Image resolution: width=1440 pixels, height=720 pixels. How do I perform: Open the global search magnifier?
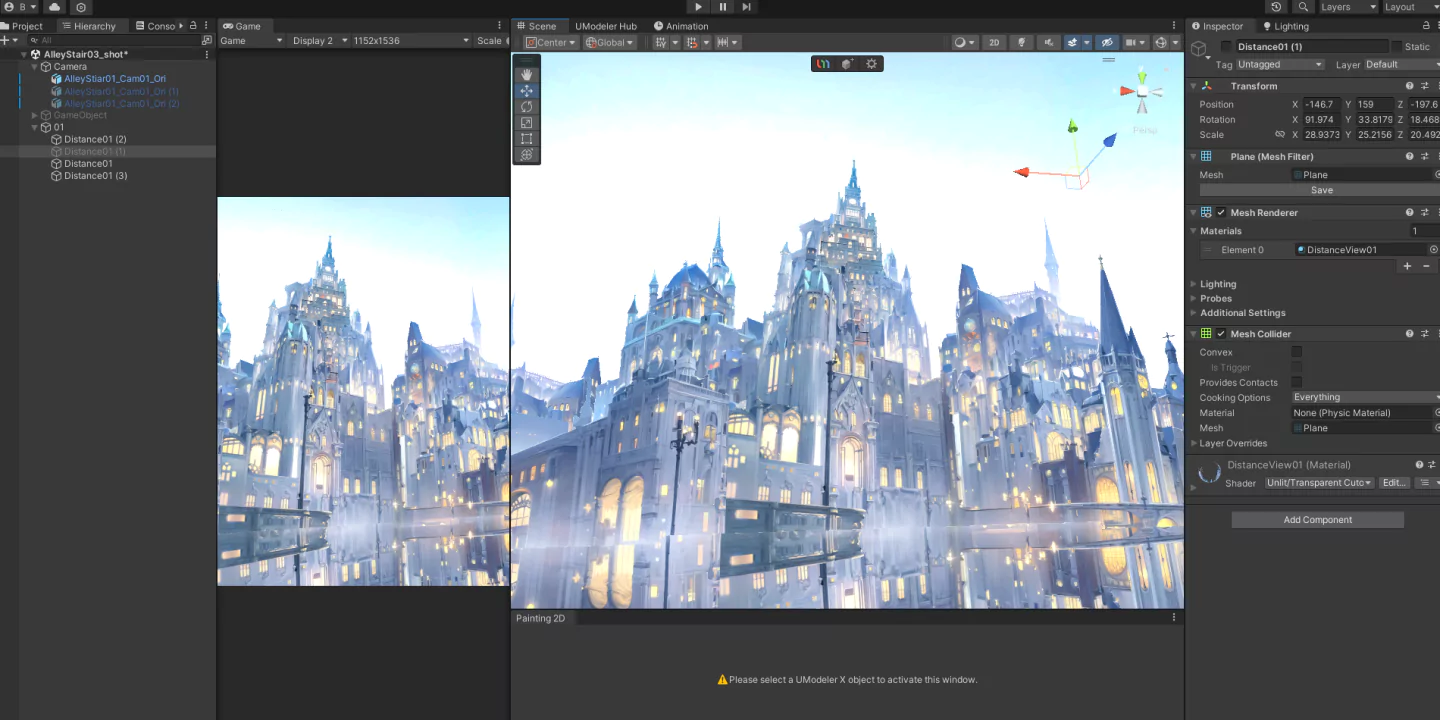(x=1303, y=7)
